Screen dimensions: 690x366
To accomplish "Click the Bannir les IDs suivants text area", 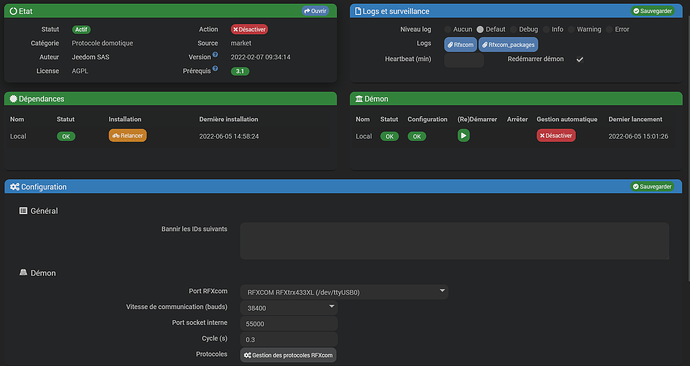I will 455,241.
